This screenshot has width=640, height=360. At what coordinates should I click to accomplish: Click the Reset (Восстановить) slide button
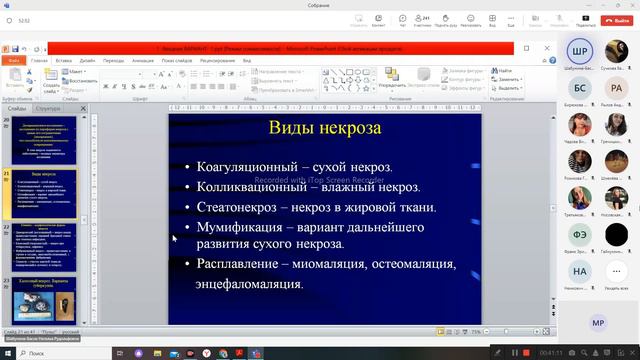click(80, 81)
